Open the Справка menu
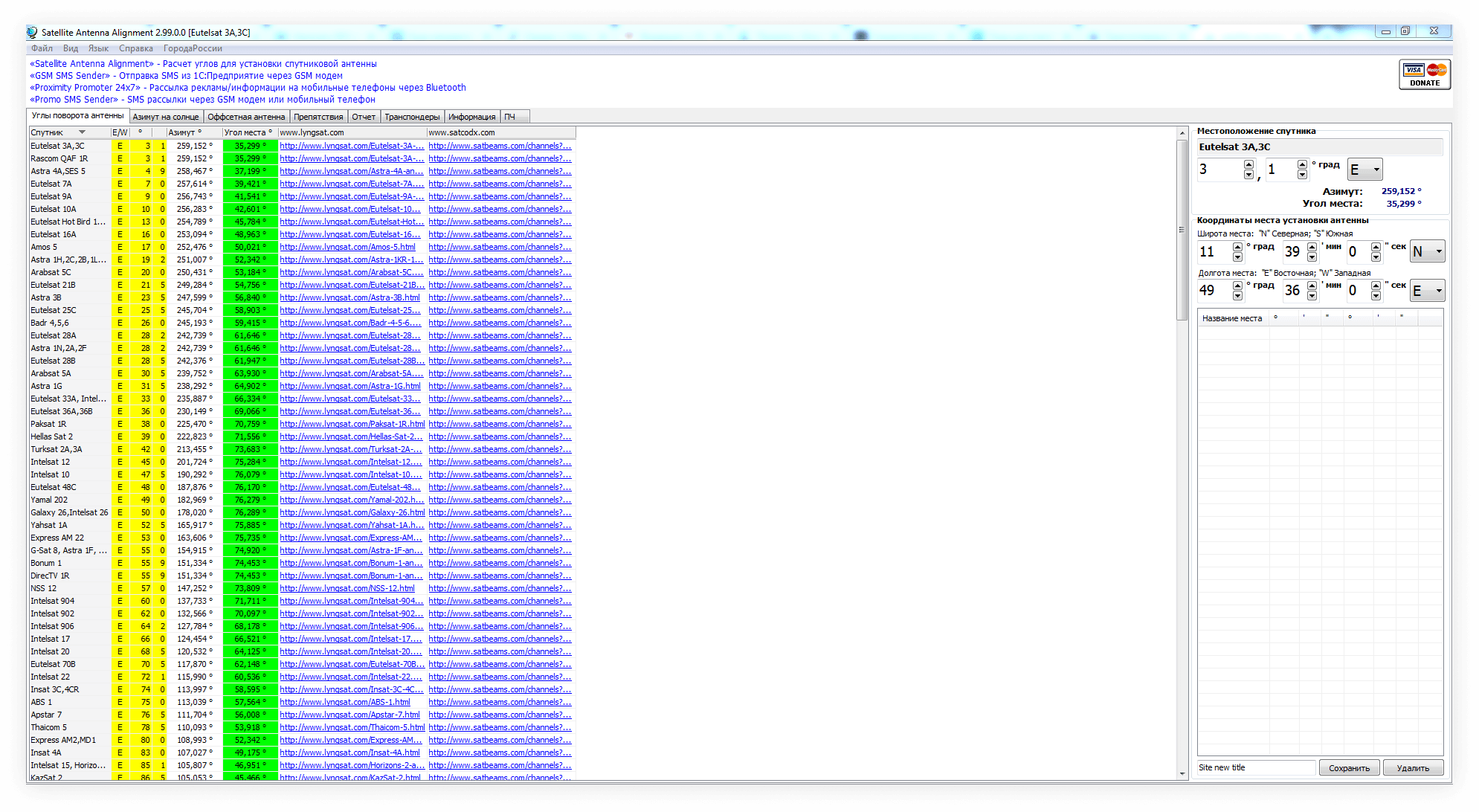 (136, 48)
